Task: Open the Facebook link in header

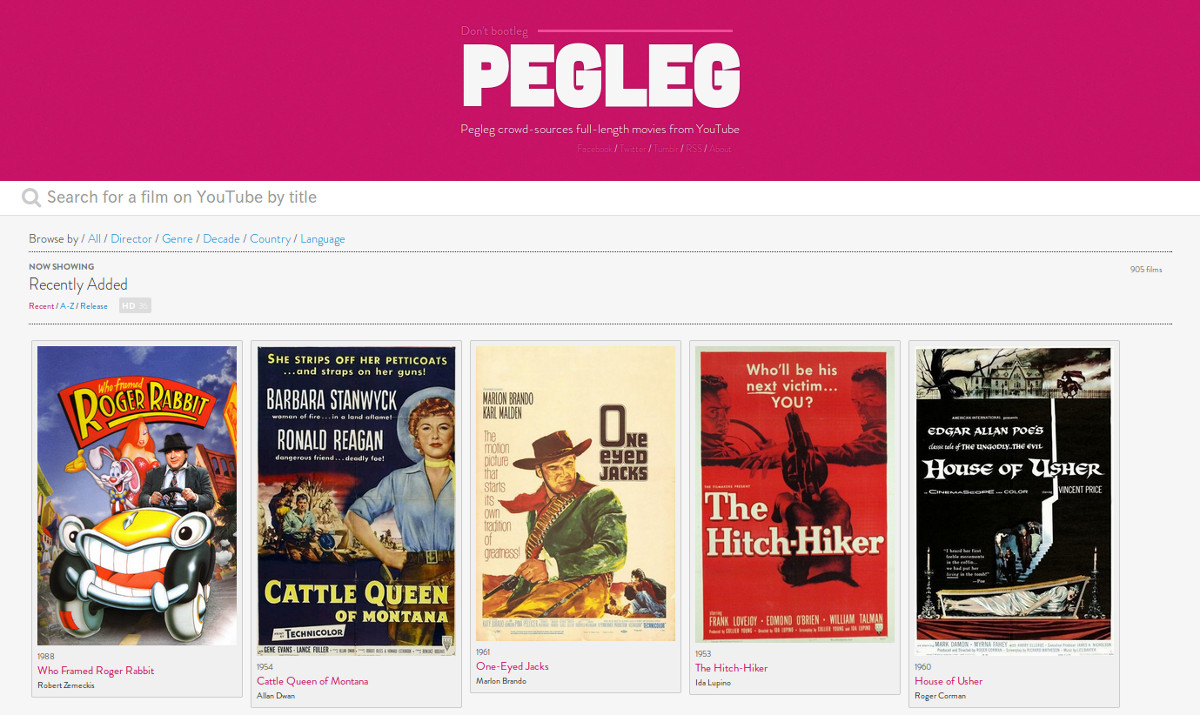Action: (594, 149)
